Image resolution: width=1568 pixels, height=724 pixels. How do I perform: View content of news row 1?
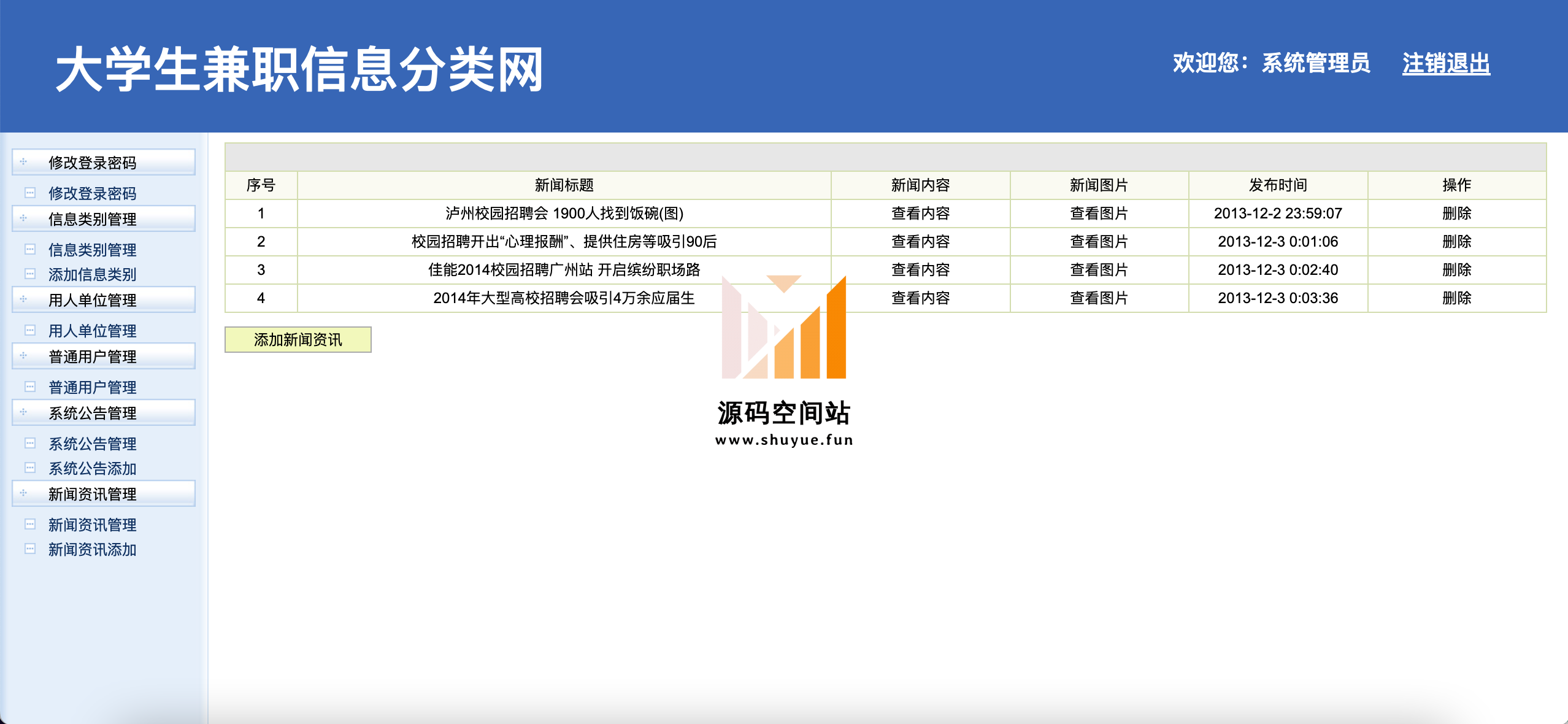point(920,214)
